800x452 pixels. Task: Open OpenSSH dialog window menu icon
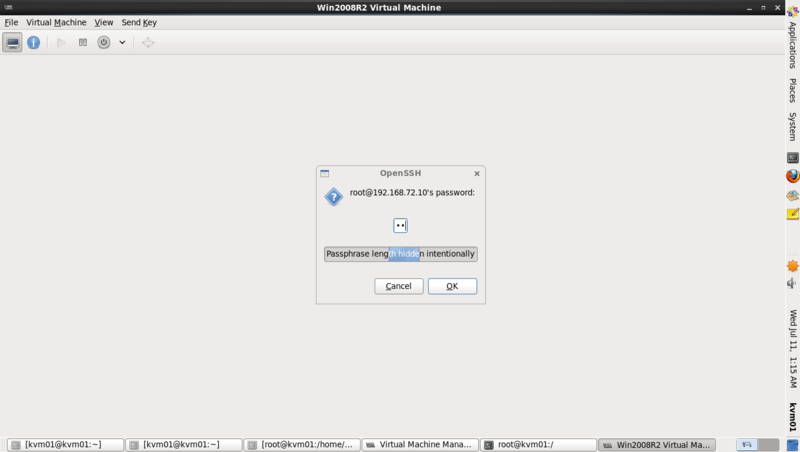point(324,173)
